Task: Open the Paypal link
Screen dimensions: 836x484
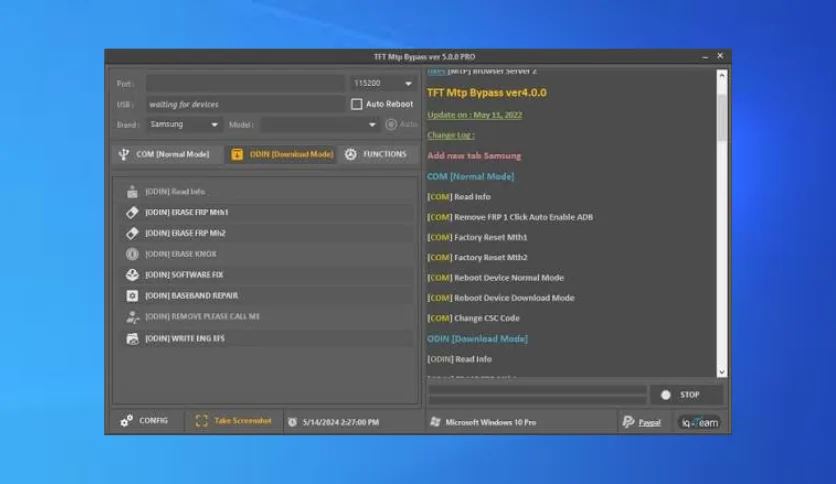Action: [x=649, y=423]
